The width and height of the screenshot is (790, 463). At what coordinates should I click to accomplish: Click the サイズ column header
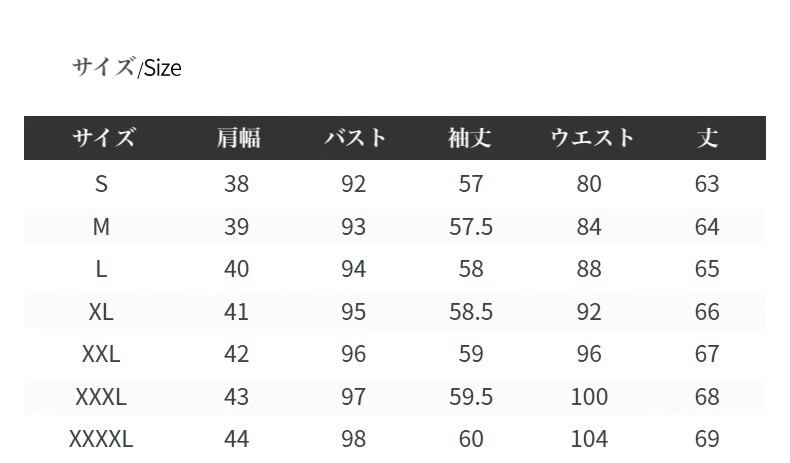[101, 138]
